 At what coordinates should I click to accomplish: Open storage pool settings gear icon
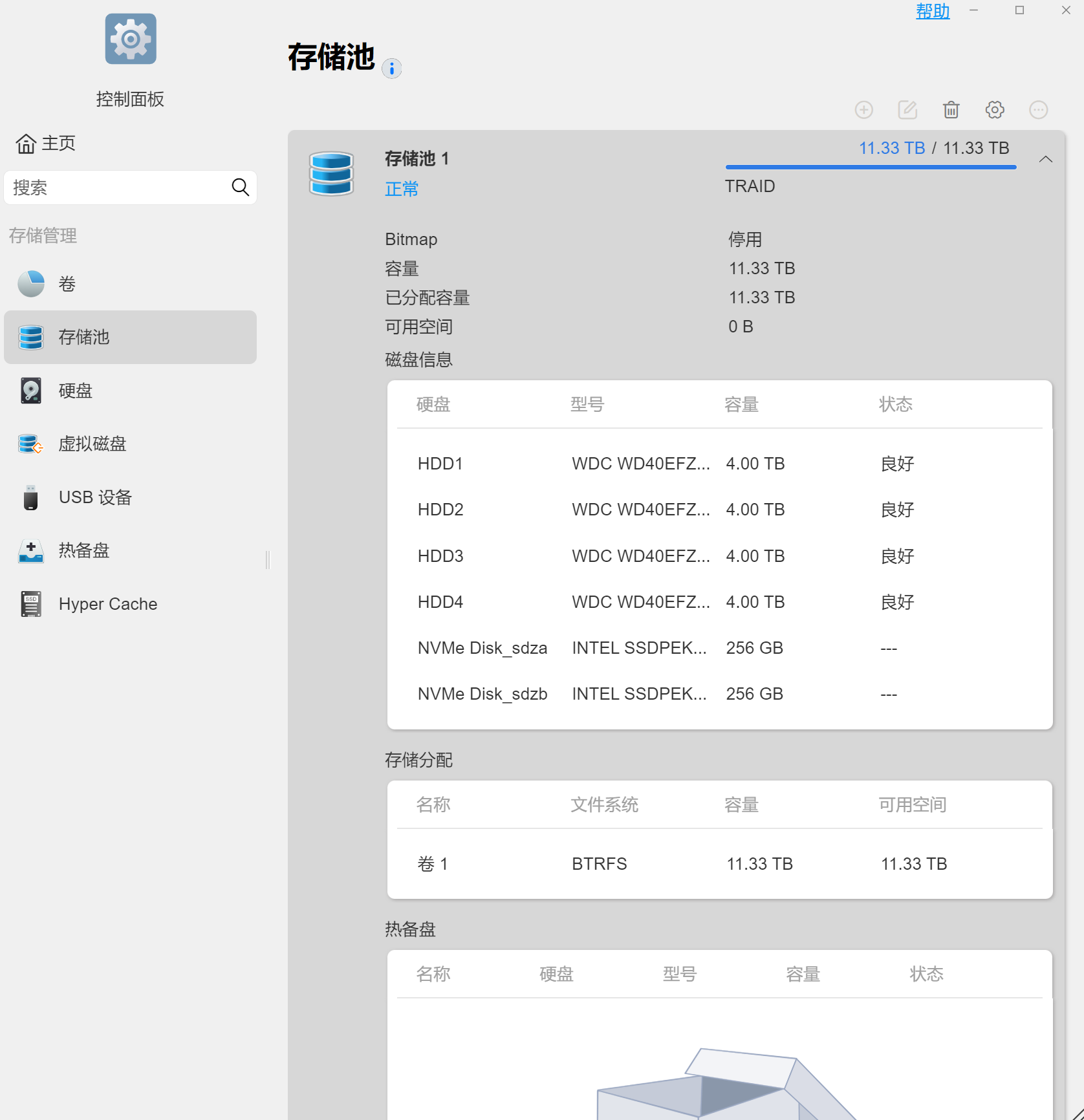click(x=995, y=110)
